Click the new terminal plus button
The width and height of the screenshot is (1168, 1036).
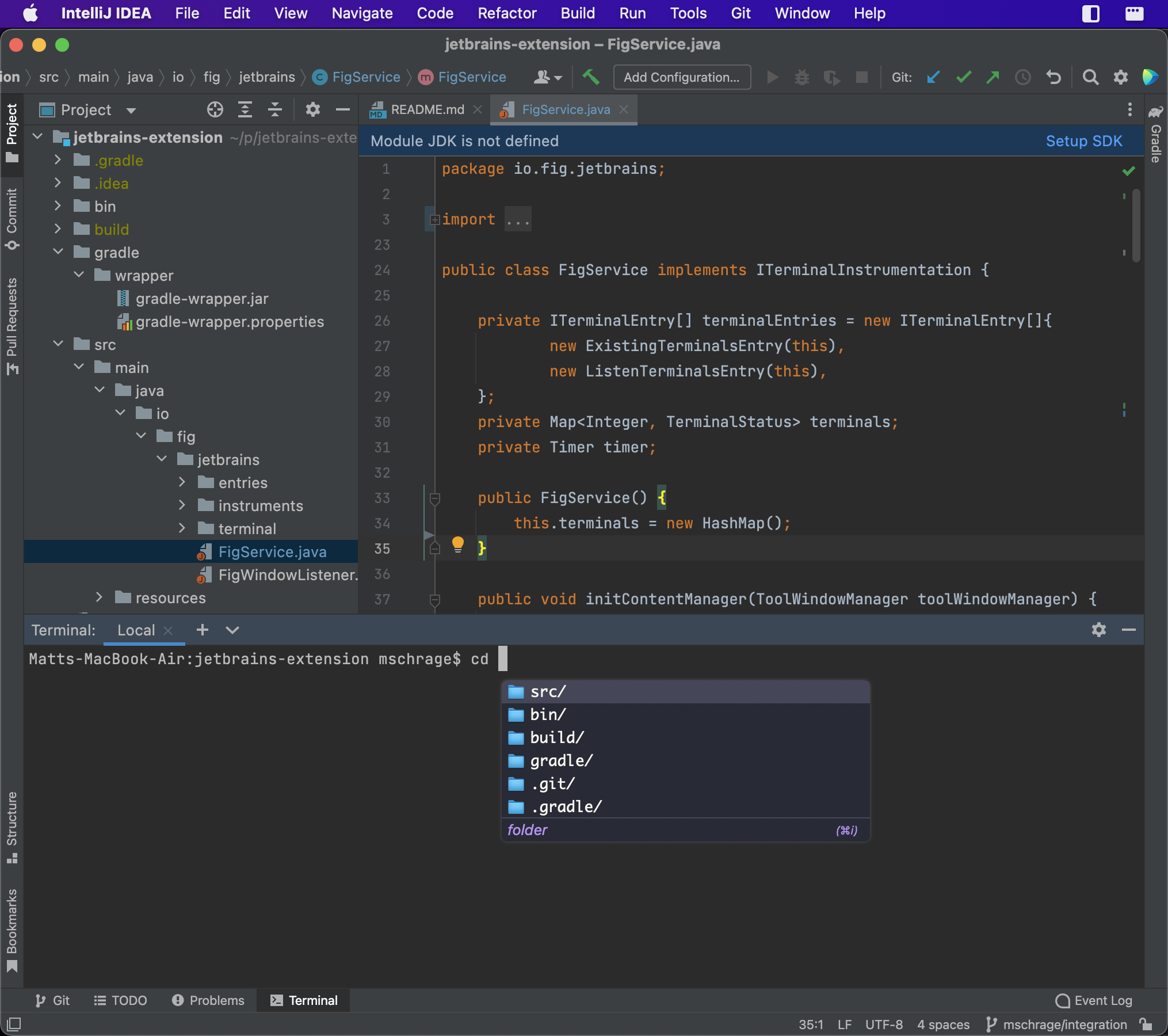click(x=202, y=629)
